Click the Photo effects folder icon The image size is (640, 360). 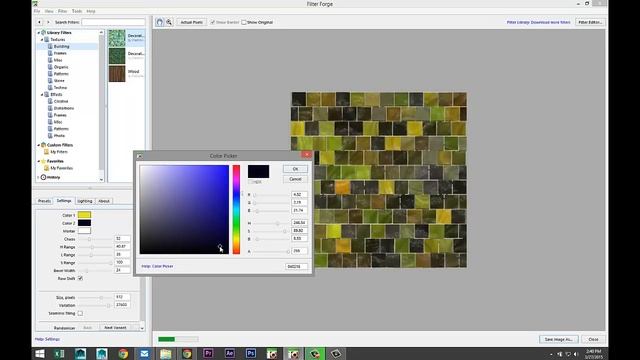click(x=50, y=135)
